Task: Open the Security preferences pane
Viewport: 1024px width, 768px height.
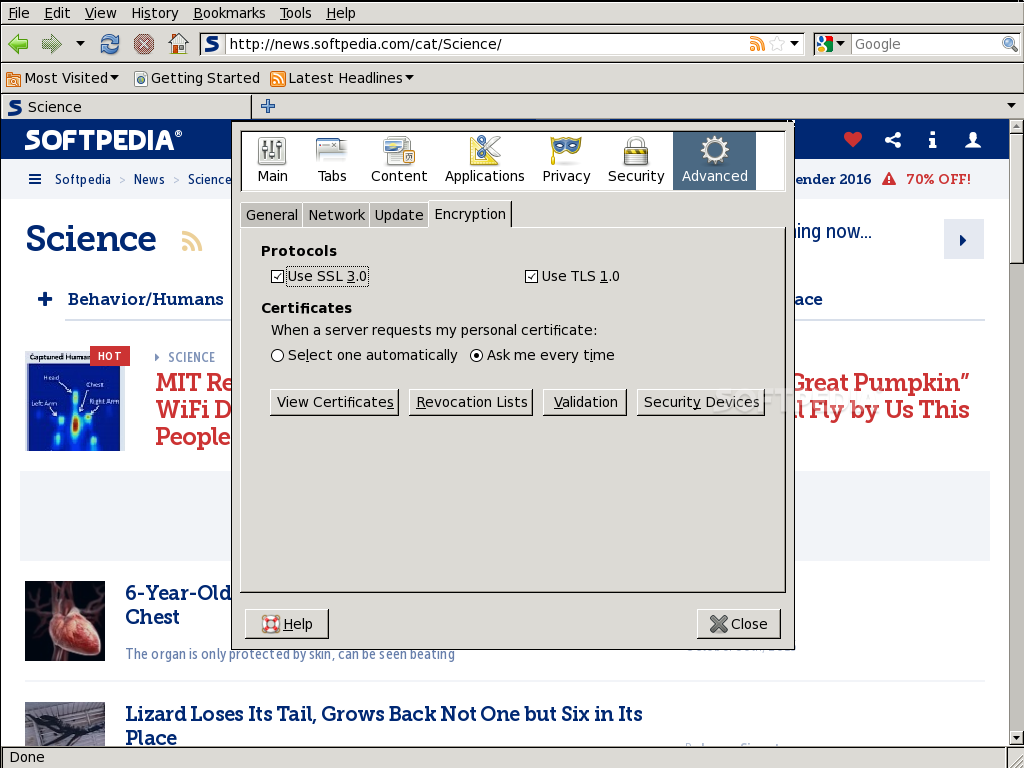Action: point(636,161)
